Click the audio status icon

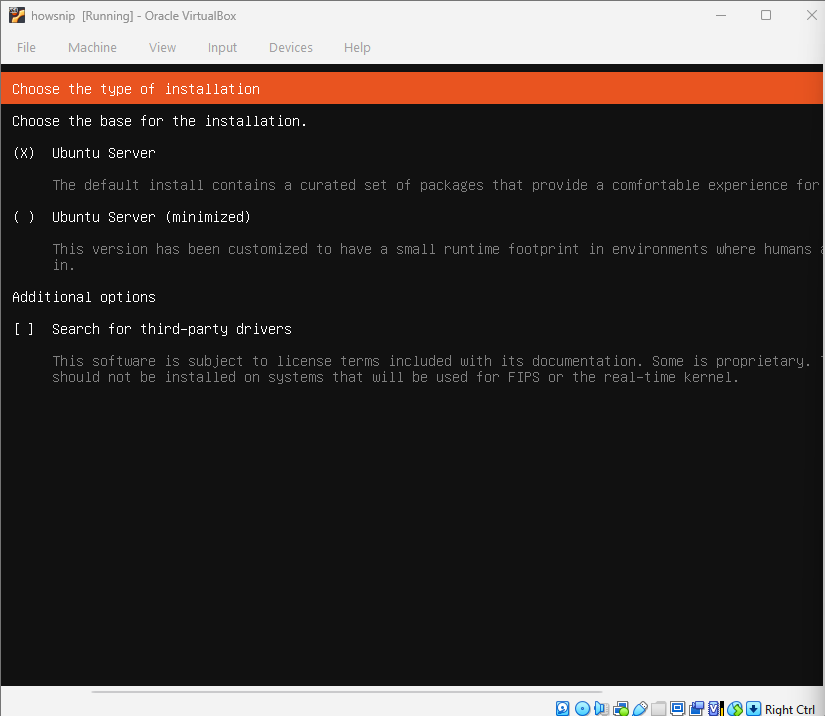[x=601, y=709]
